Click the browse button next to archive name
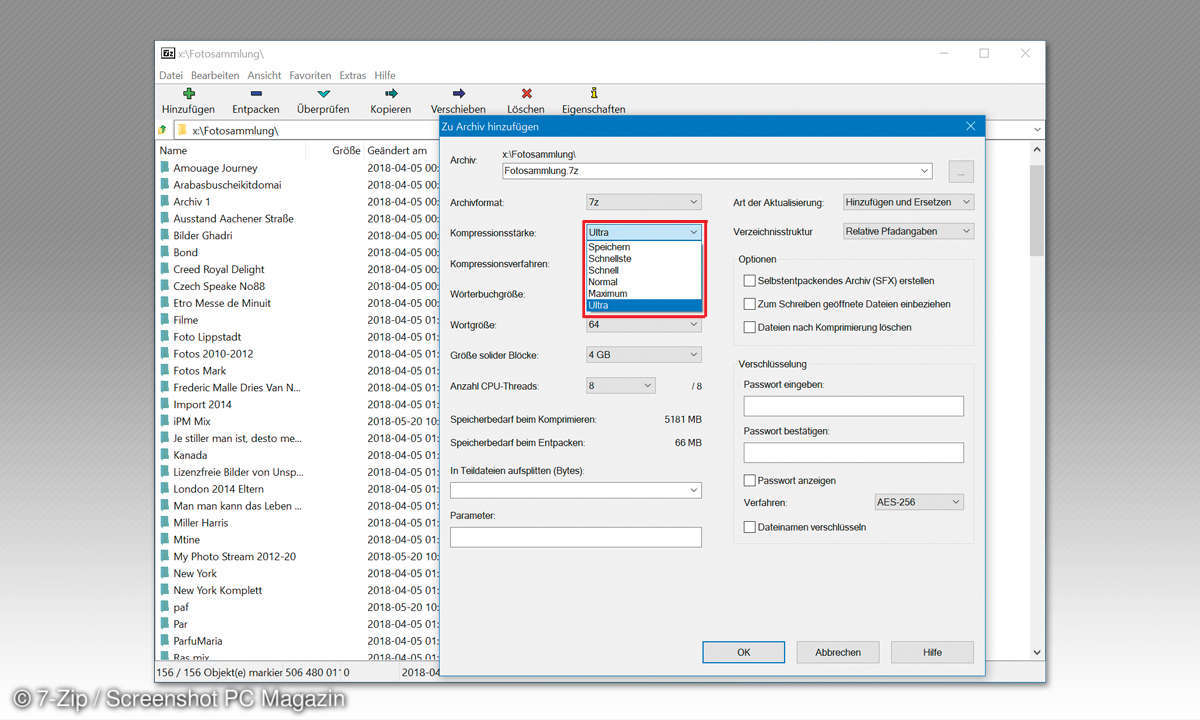 (x=961, y=172)
